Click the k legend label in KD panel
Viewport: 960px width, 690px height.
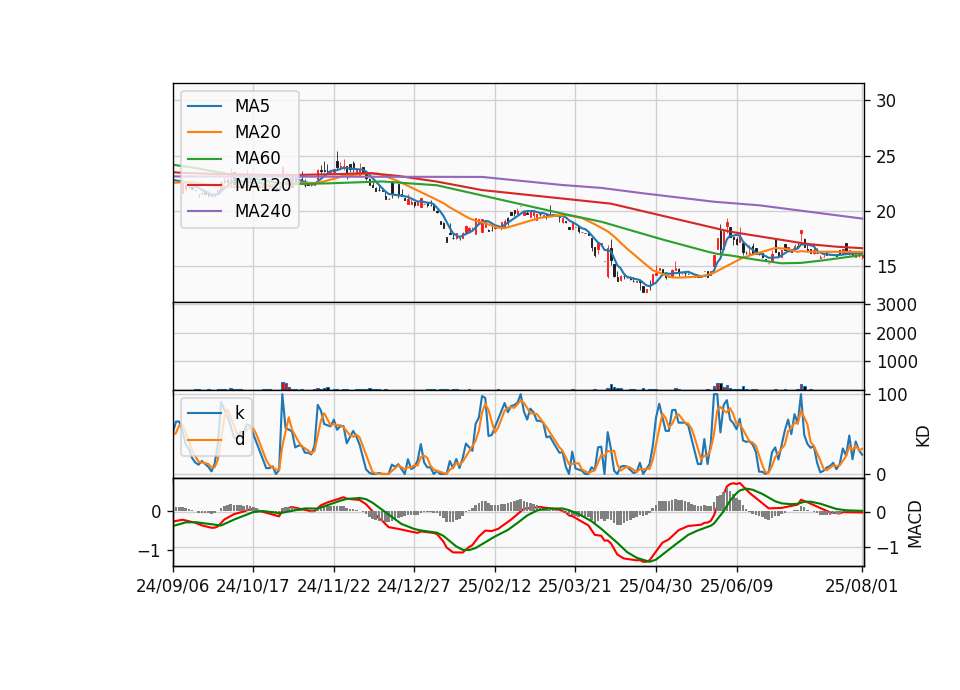pos(239,413)
